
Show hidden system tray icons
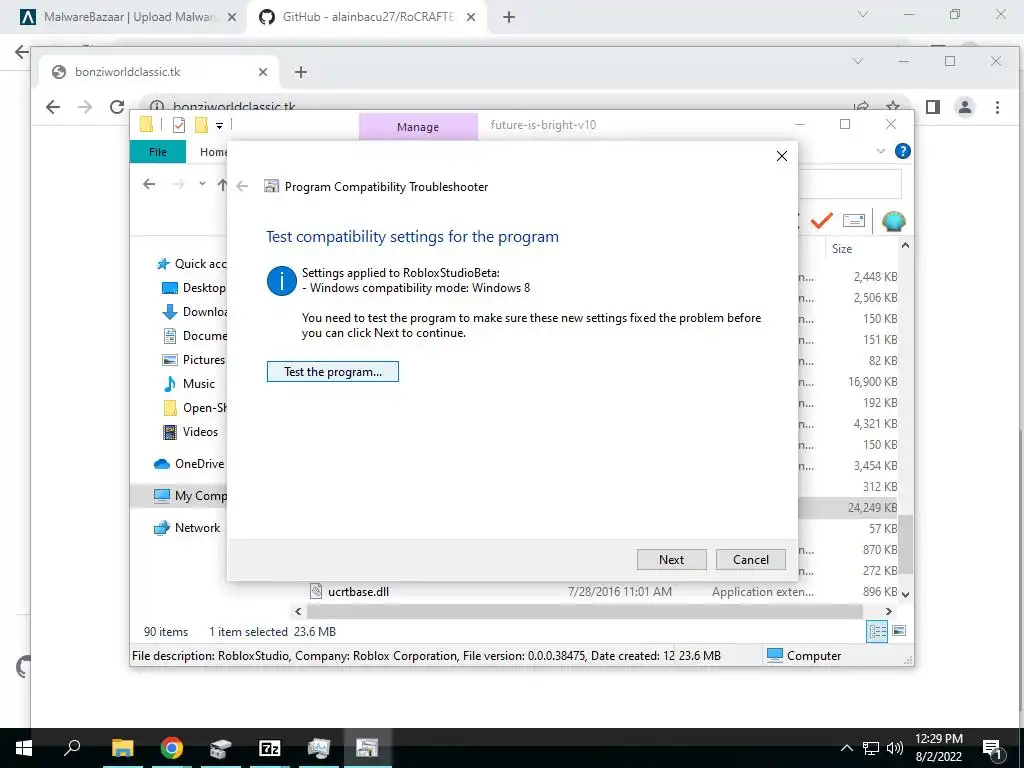[846, 748]
